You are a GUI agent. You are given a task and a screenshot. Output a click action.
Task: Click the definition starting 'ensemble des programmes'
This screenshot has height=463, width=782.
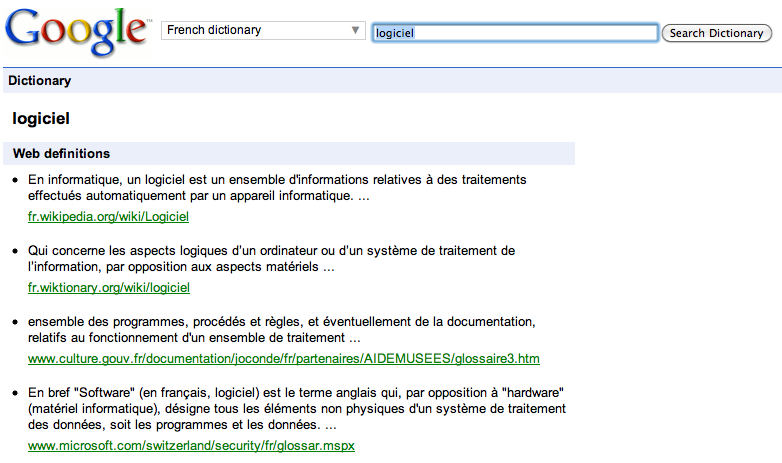tap(282, 329)
